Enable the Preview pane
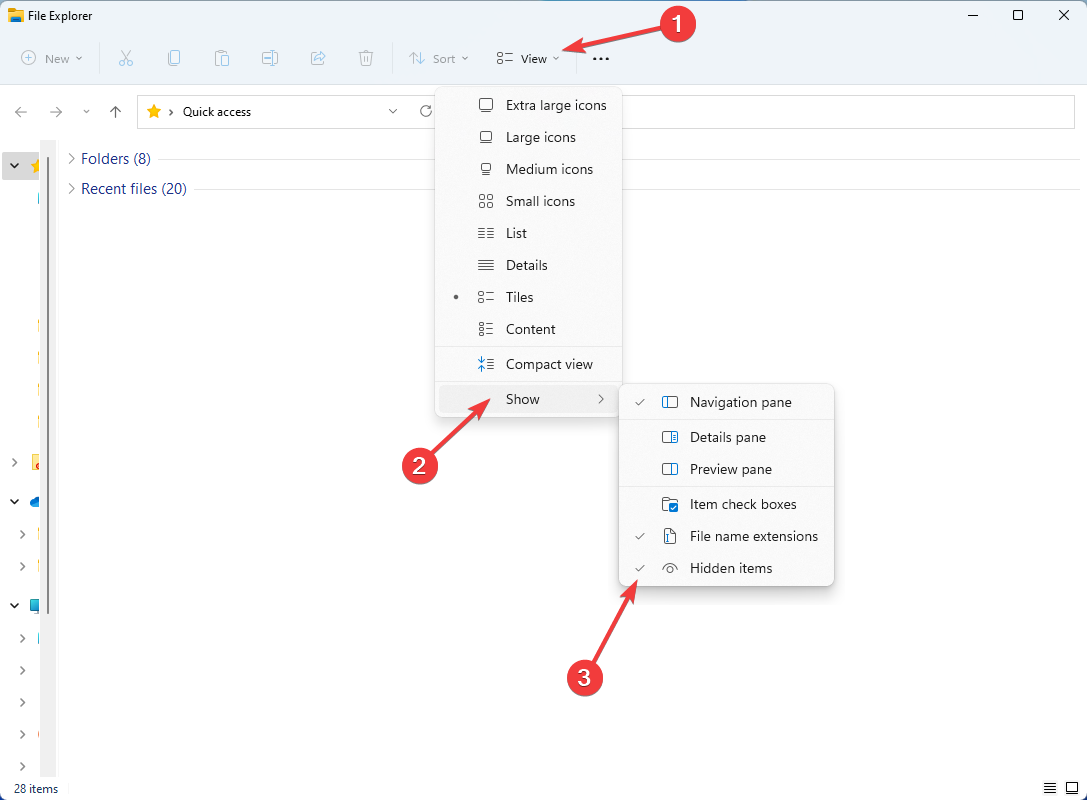This screenshot has width=1087, height=800. point(726,469)
